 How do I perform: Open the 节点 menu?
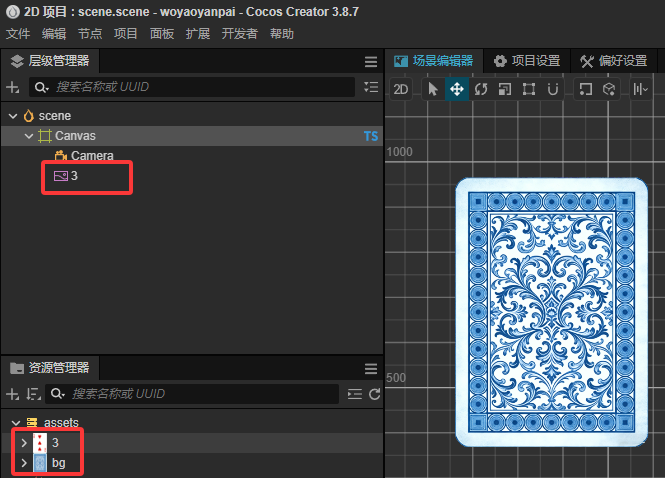pyautogui.click(x=90, y=34)
